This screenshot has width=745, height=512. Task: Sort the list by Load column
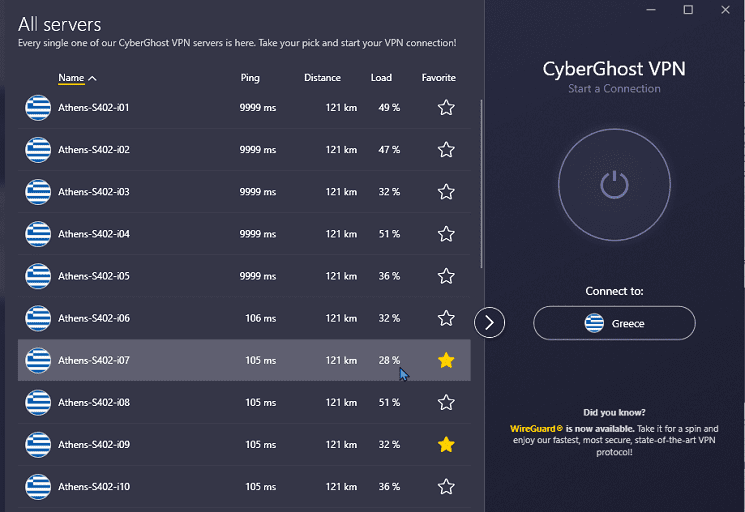tap(381, 78)
